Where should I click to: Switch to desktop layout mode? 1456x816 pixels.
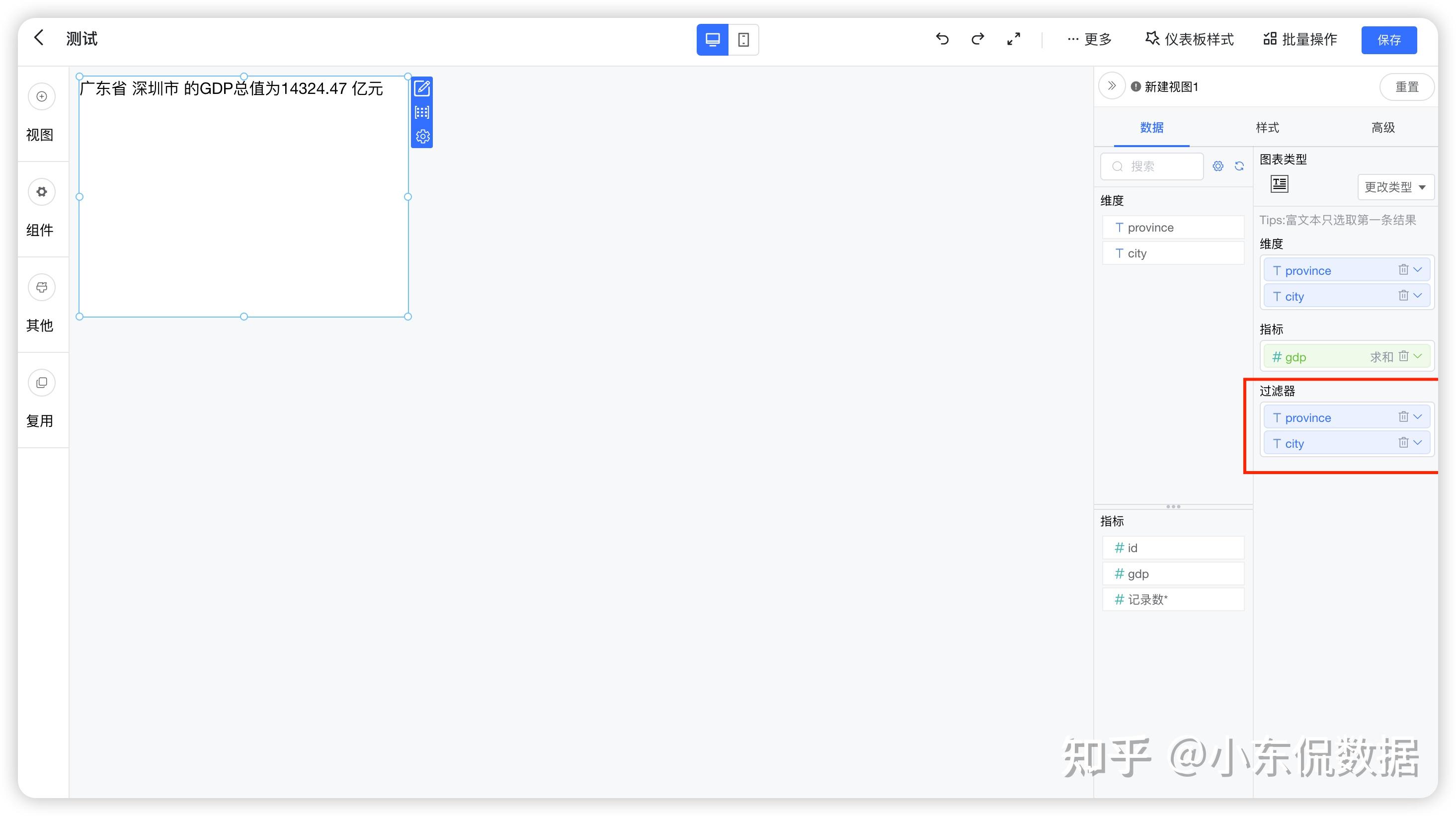tap(712, 40)
